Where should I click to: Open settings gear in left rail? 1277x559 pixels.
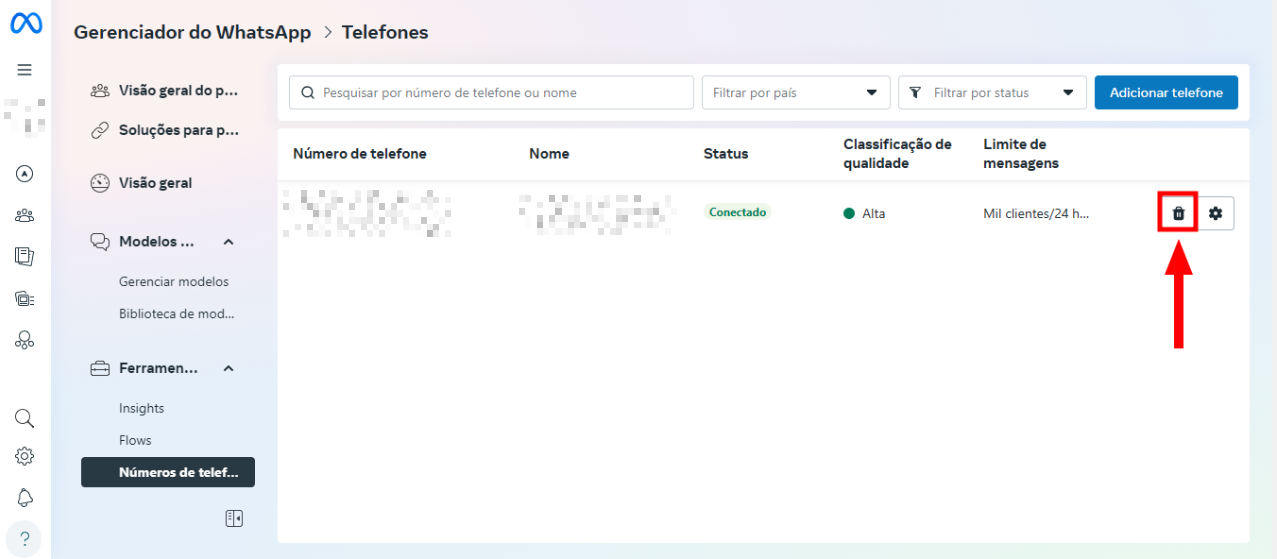[25, 456]
